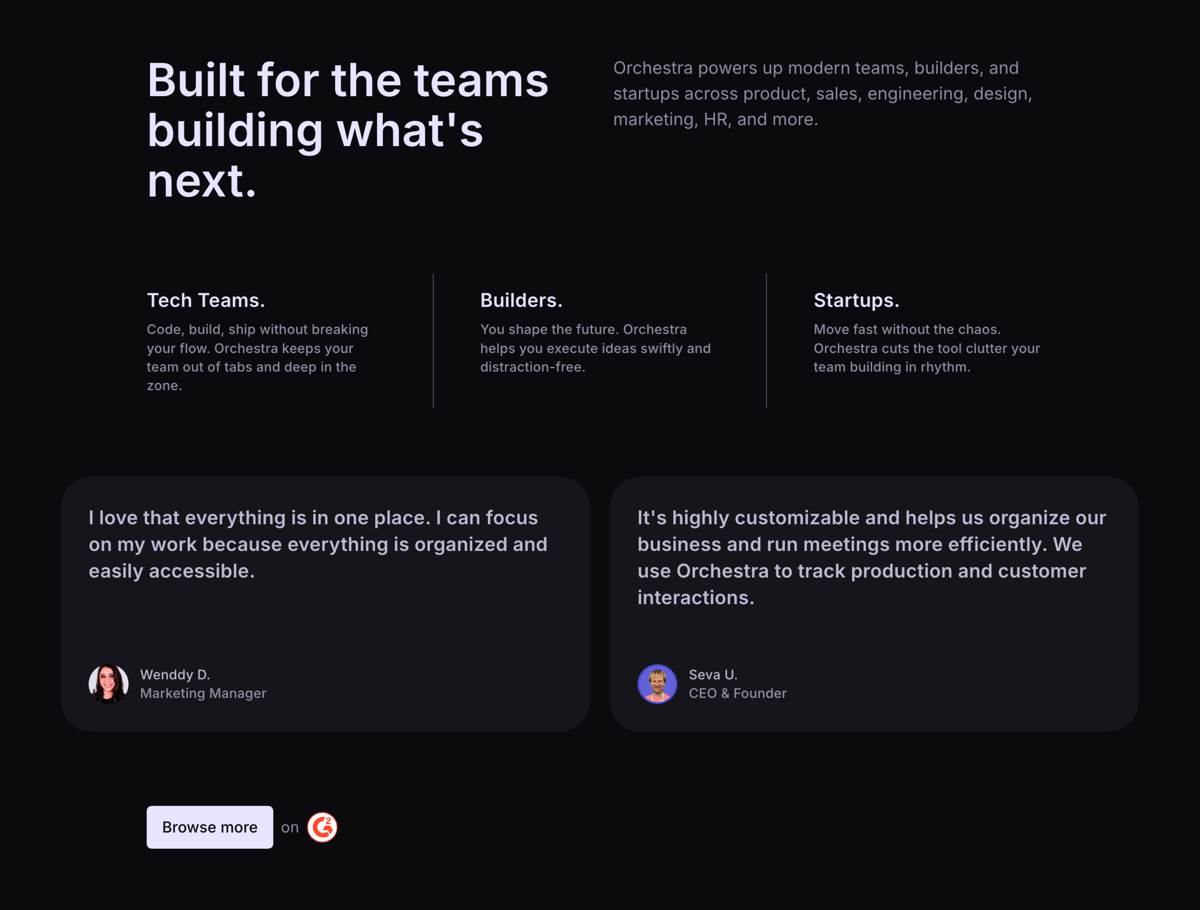The width and height of the screenshot is (1200, 910).
Task: Open Seva U.'s testimonial card
Action: [x=874, y=600]
